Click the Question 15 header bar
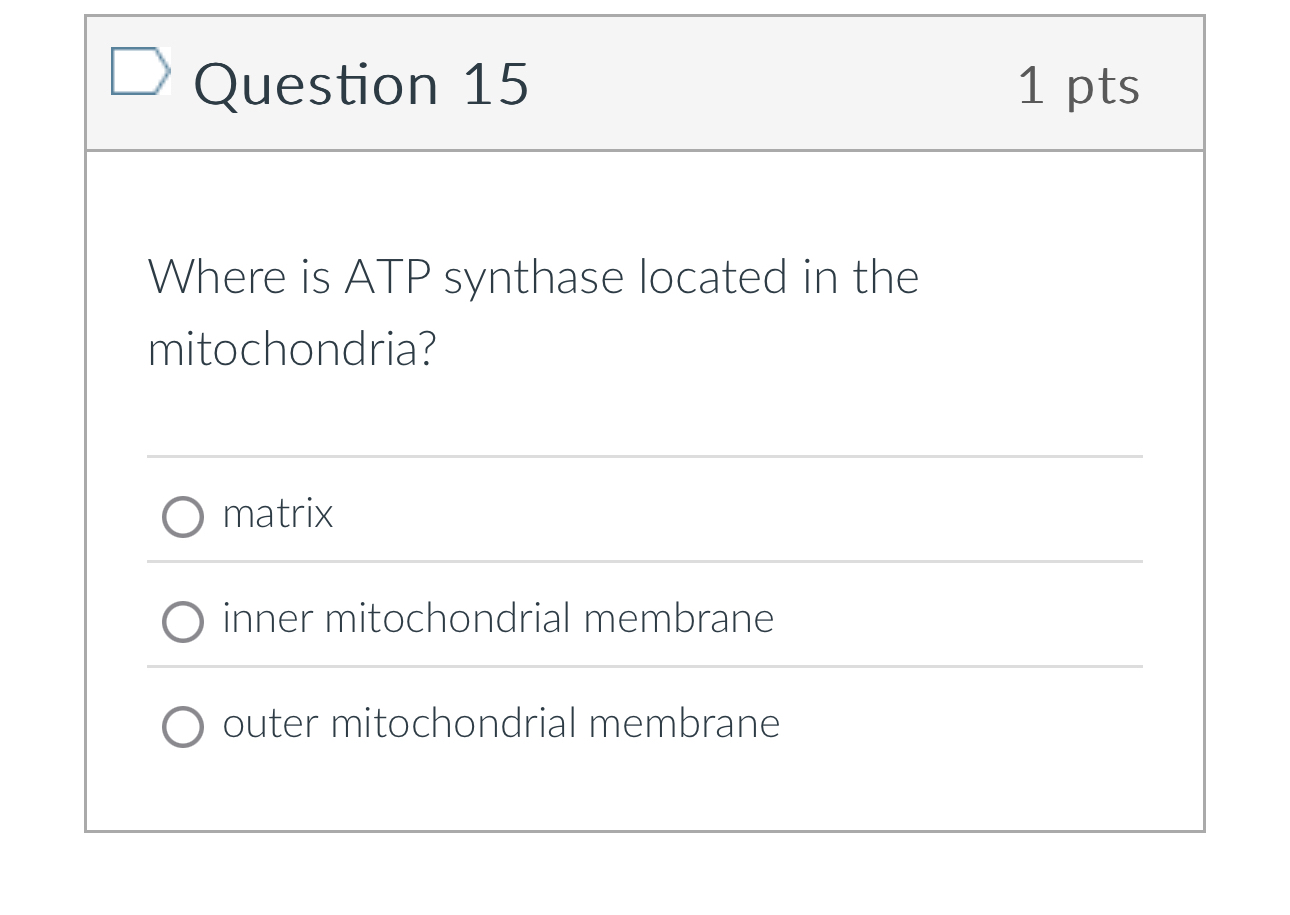Screen dimensions: 1290x915 click(645, 84)
